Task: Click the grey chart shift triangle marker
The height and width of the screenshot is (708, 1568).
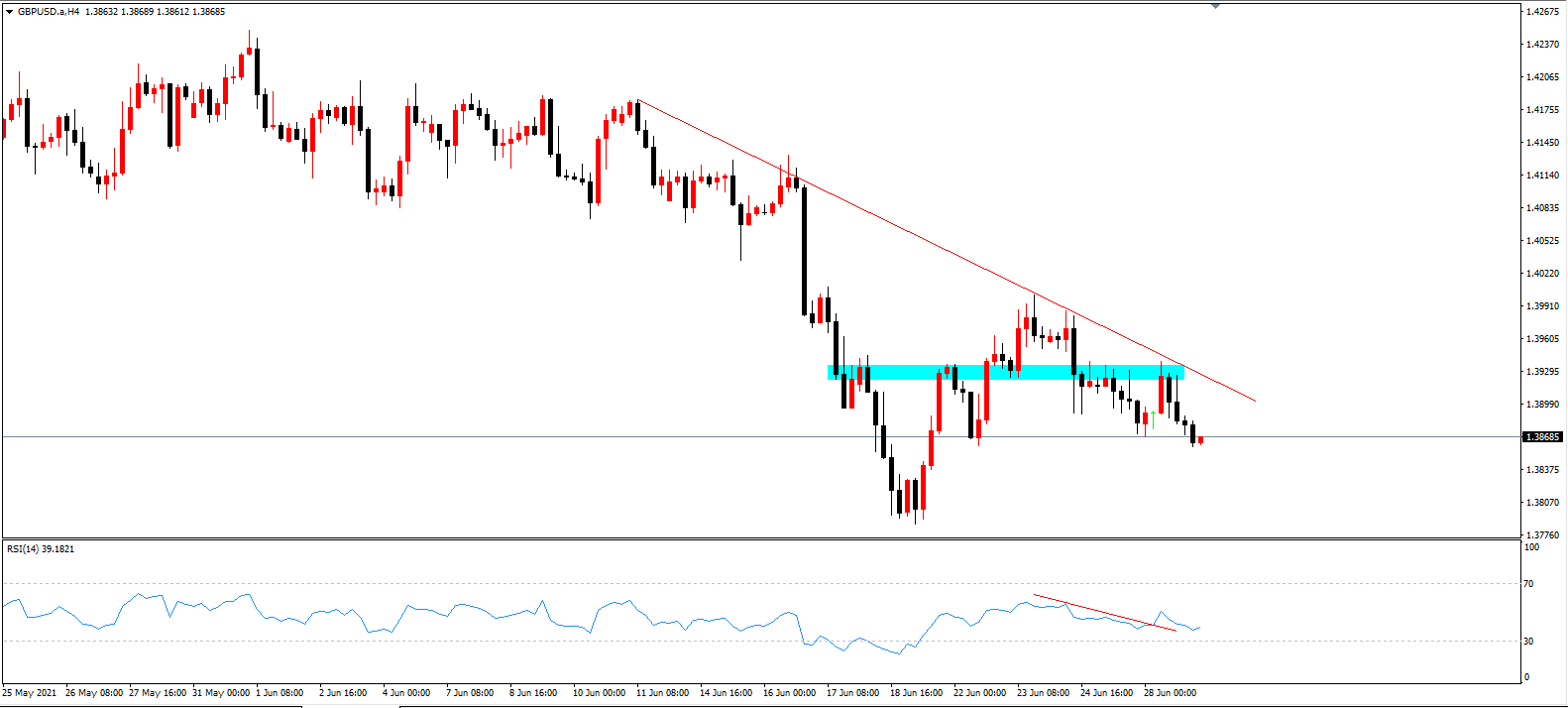Action: [x=1216, y=6]
